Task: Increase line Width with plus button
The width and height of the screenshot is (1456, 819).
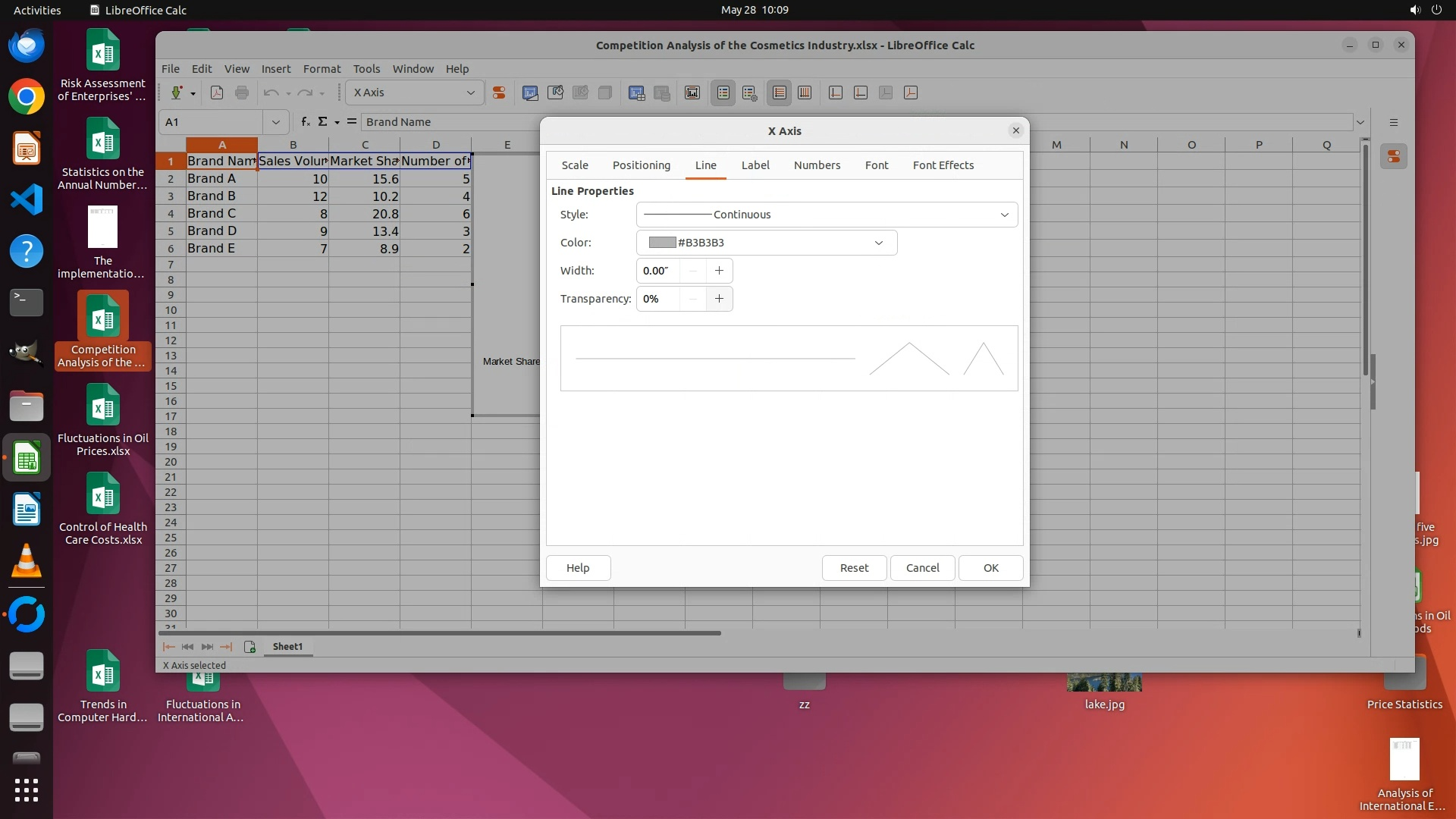Action: point(719,271)
